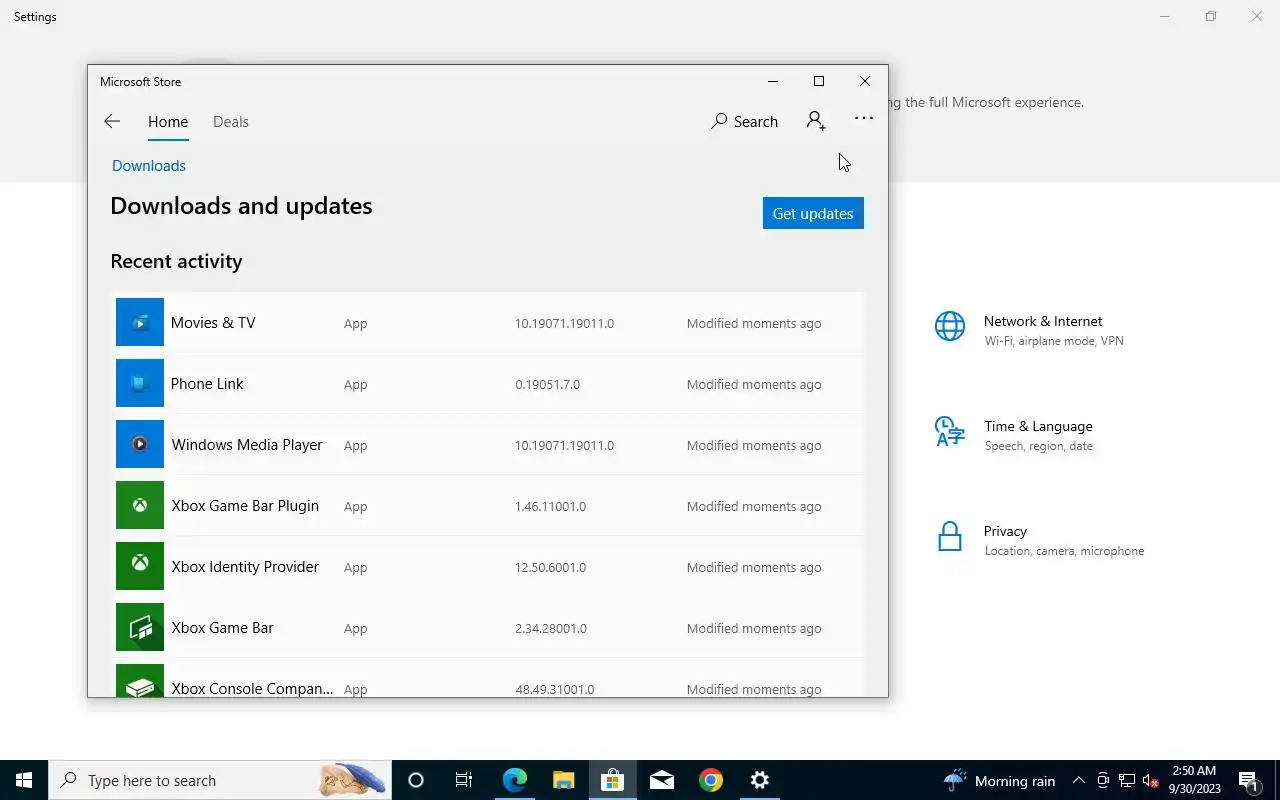Click version 1.46.11001.0 text
The image size is (1280, 800).
click(x=550, y=506)
